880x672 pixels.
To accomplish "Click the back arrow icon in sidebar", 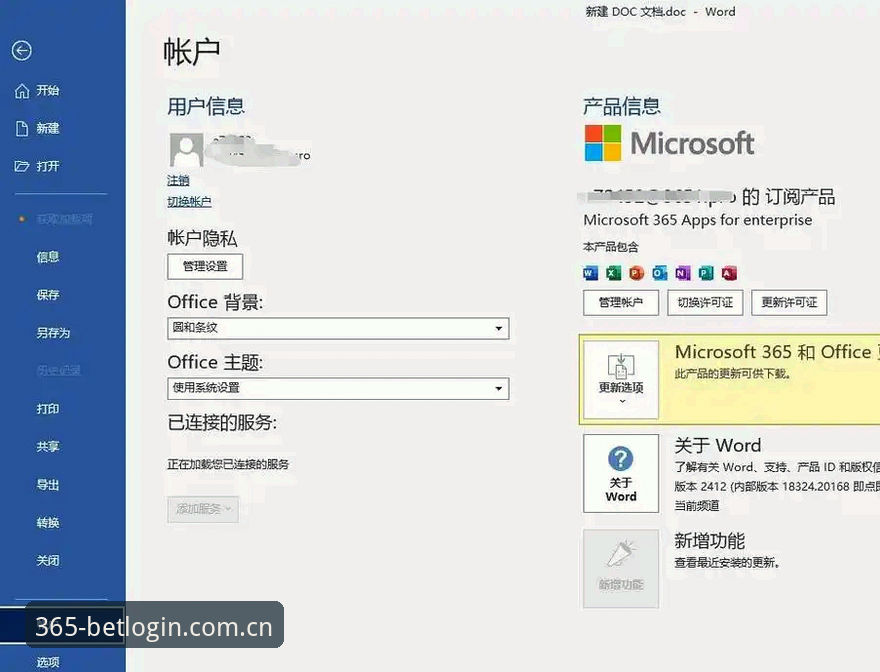I will (x=22, y=51).
